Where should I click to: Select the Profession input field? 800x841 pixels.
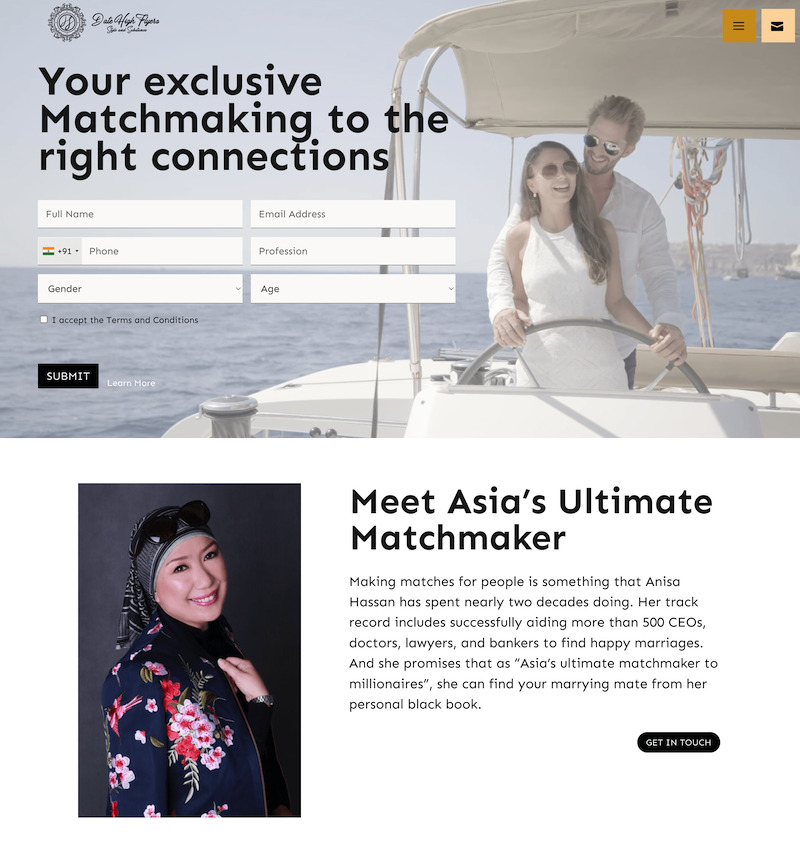(353, 251)
